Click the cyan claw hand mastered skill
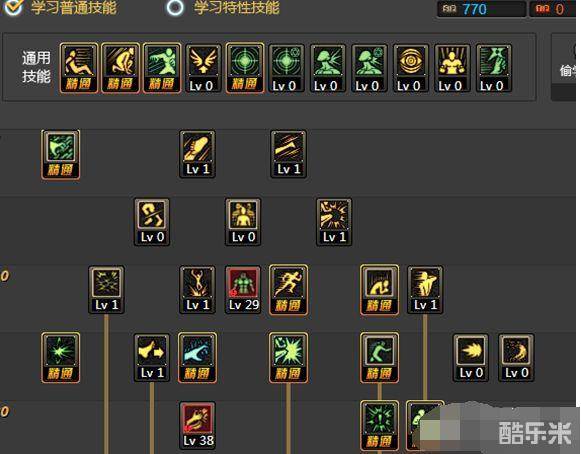The height and width of the screenshot is (454, 581). pyautogui.click(x=197, y=357)
